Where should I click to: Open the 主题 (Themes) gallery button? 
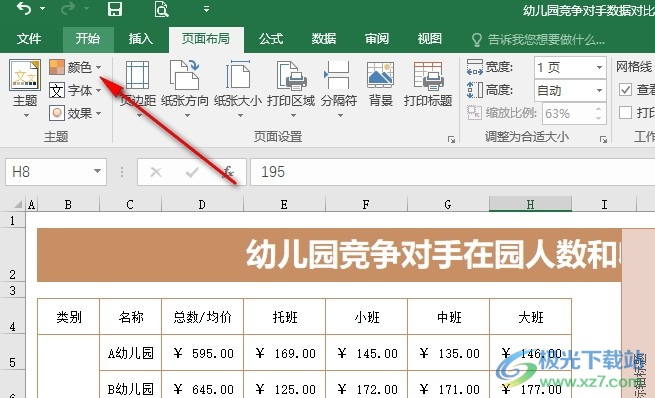(x=25, y=89)
